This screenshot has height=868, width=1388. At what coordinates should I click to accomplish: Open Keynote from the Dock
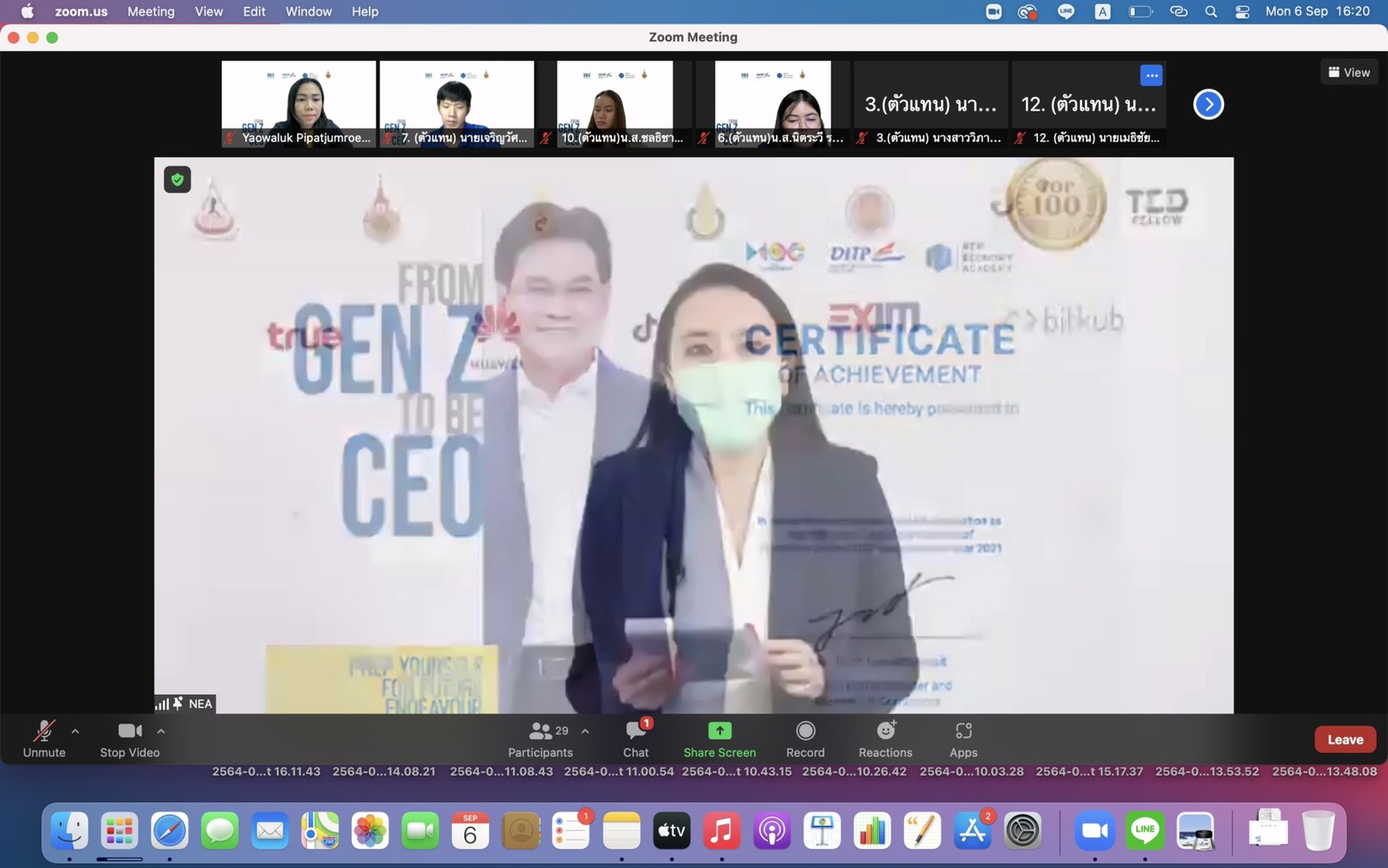(x=822, y=830)
